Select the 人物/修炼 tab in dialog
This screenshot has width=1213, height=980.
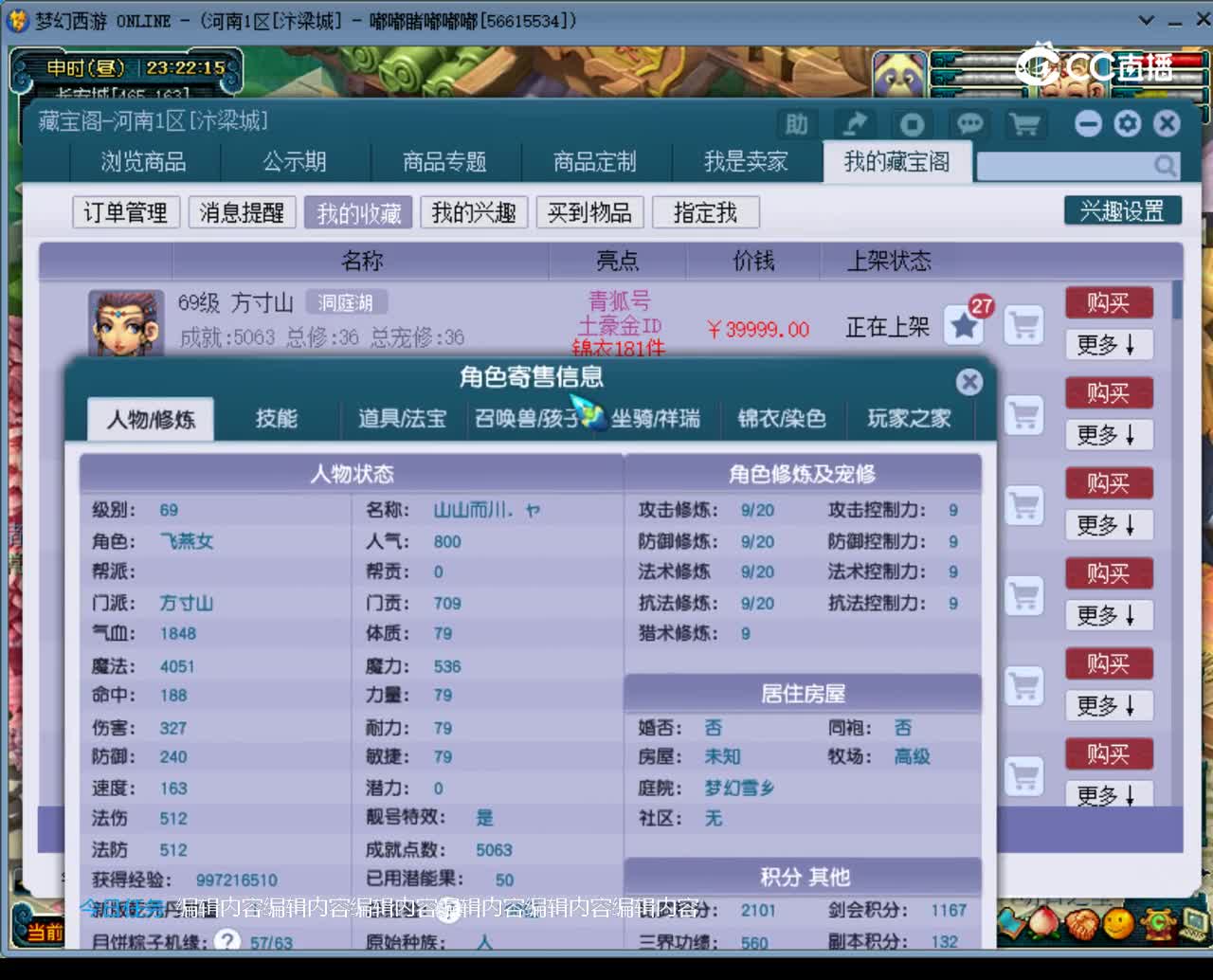(x=151, y=419)
